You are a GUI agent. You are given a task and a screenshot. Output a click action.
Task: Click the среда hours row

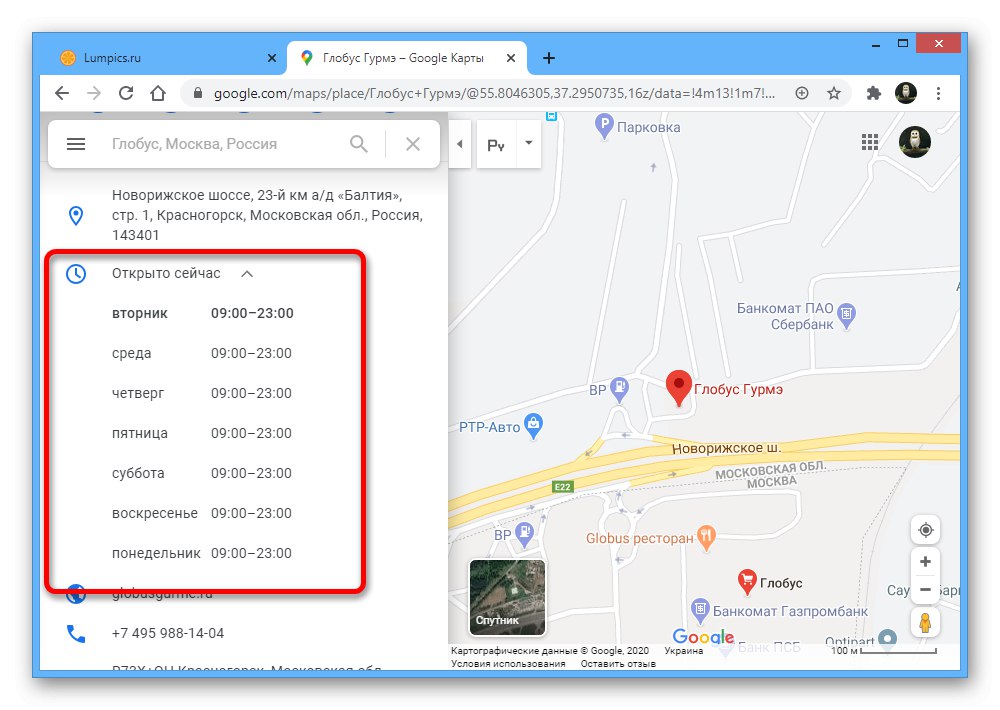tap(202, 353)
